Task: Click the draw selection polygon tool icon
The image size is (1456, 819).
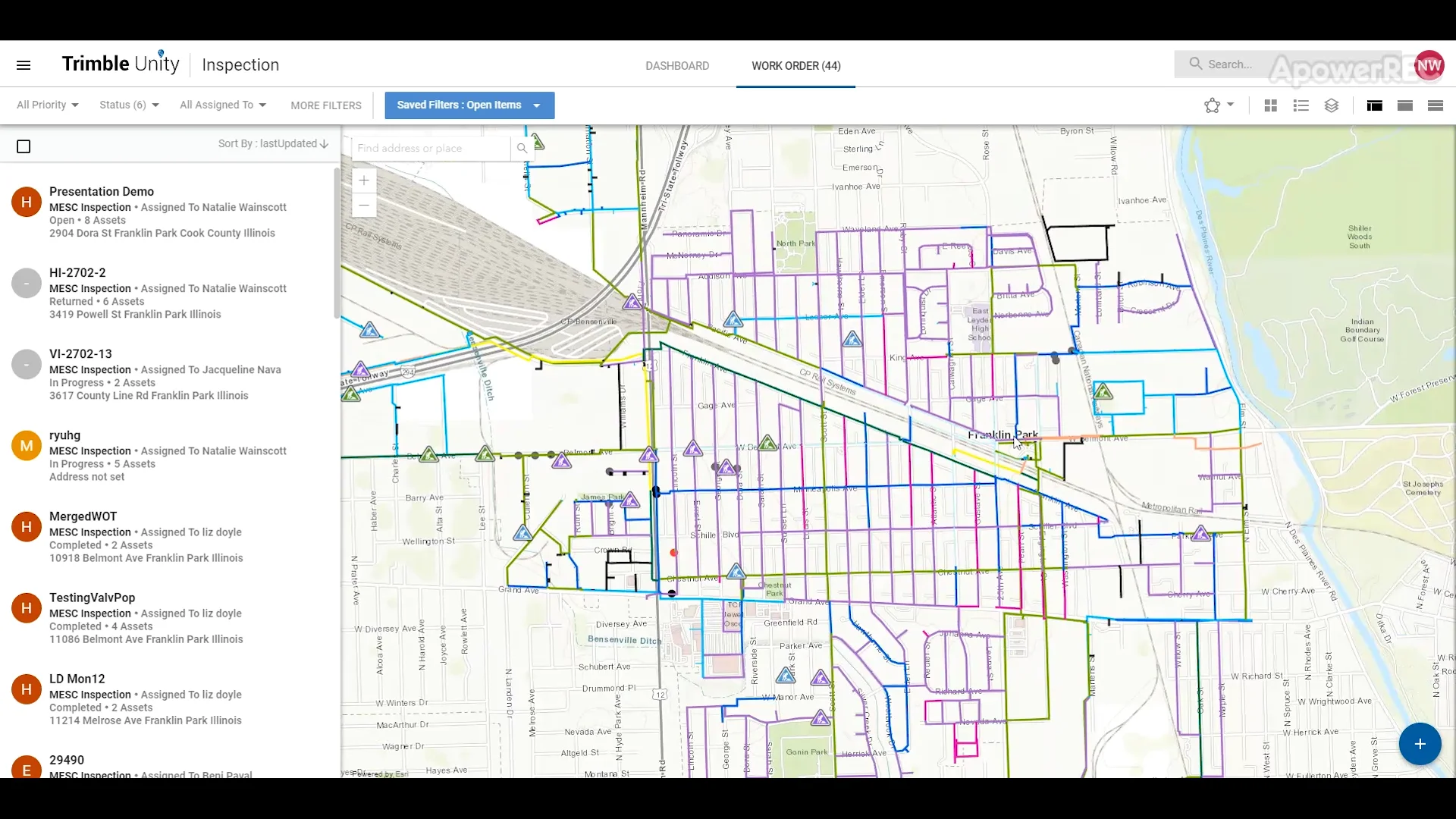Action: (1212, 105)
